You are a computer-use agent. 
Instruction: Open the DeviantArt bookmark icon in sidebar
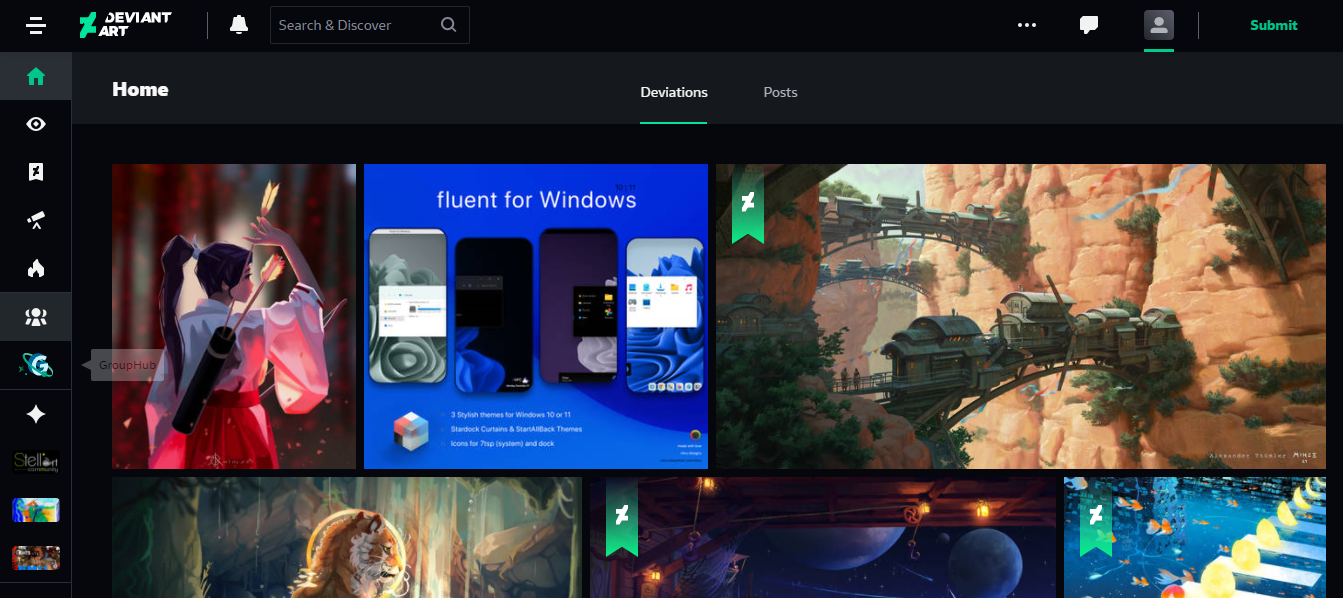point(36,172)
